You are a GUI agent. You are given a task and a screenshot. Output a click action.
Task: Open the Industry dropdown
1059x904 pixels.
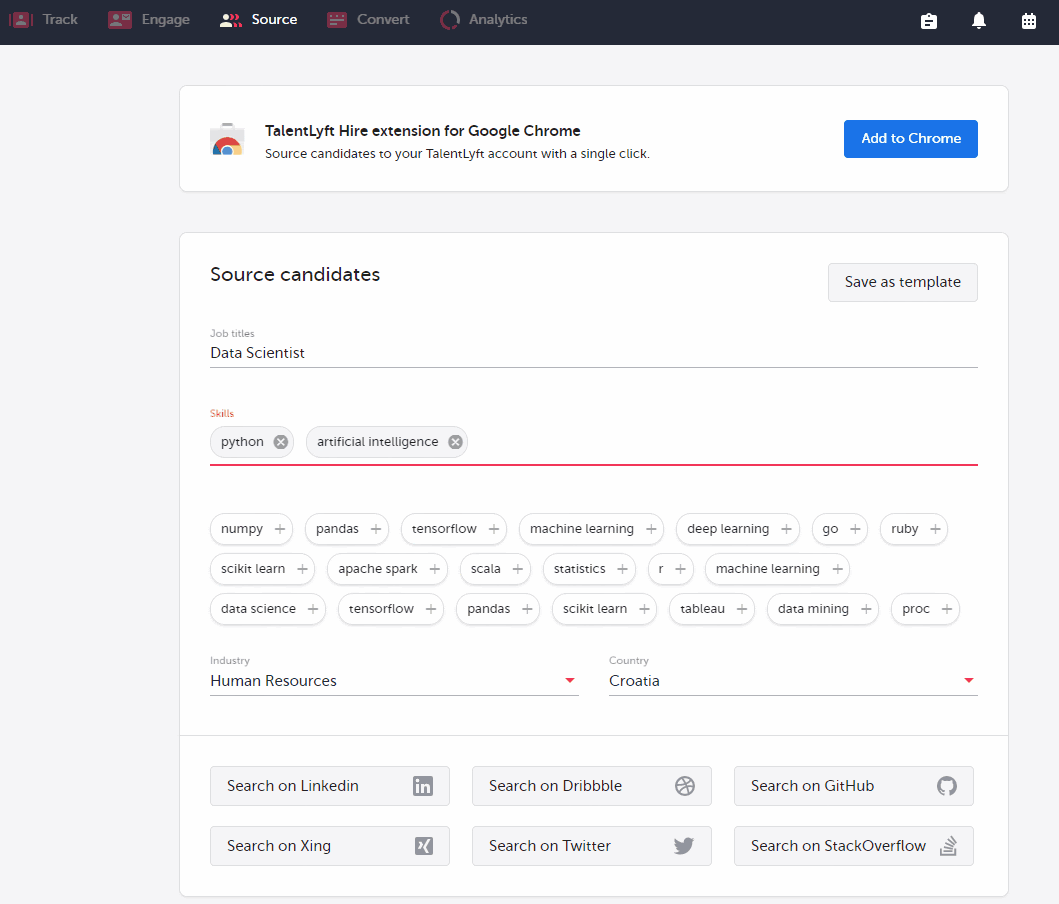(570, 680)
